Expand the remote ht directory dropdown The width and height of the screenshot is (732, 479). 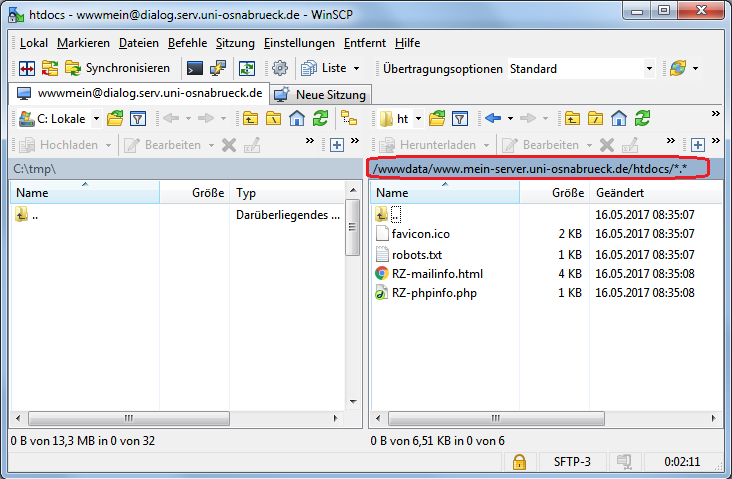tap(417, 118)
